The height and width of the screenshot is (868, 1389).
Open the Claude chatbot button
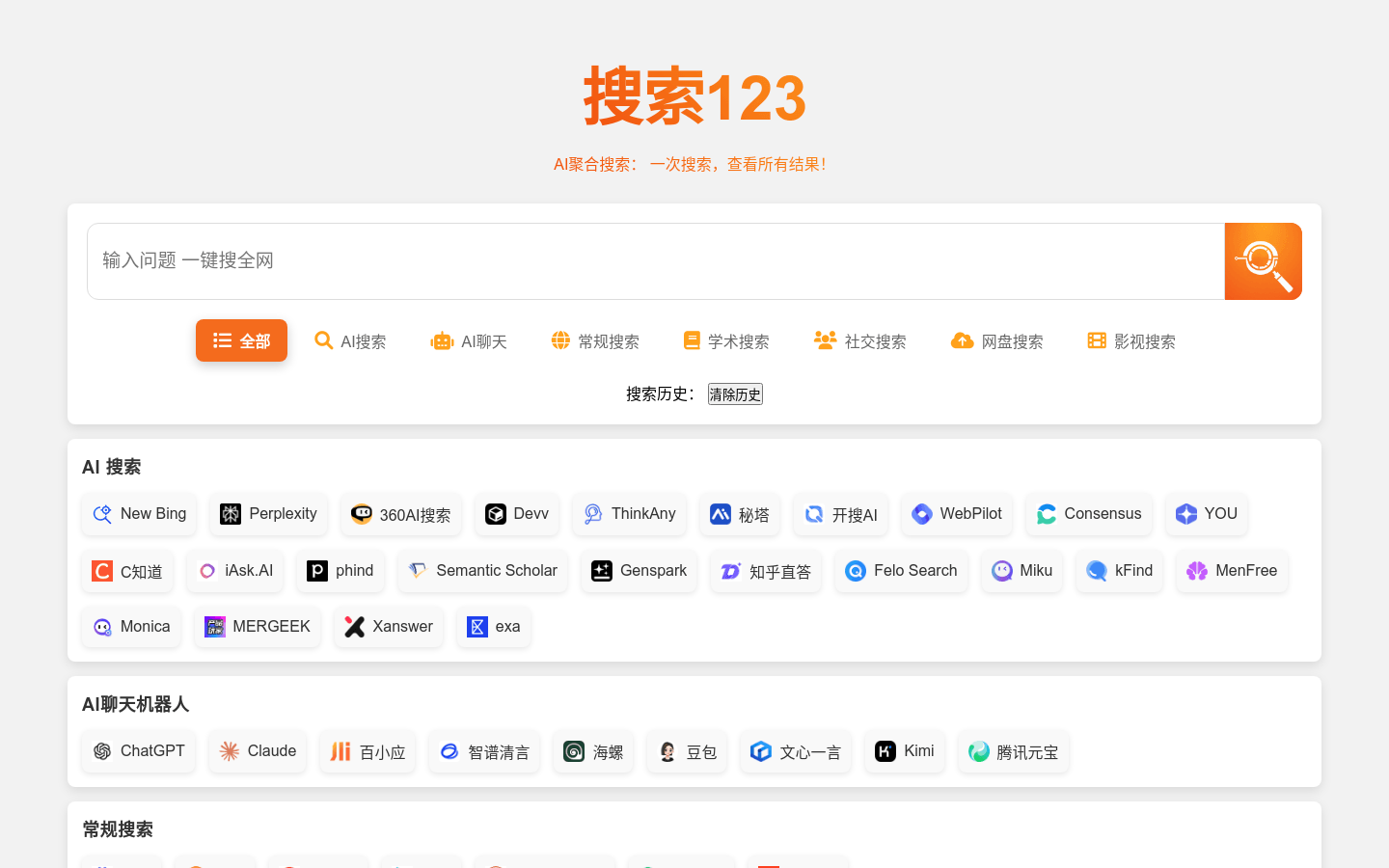click(x=258, y=751)
